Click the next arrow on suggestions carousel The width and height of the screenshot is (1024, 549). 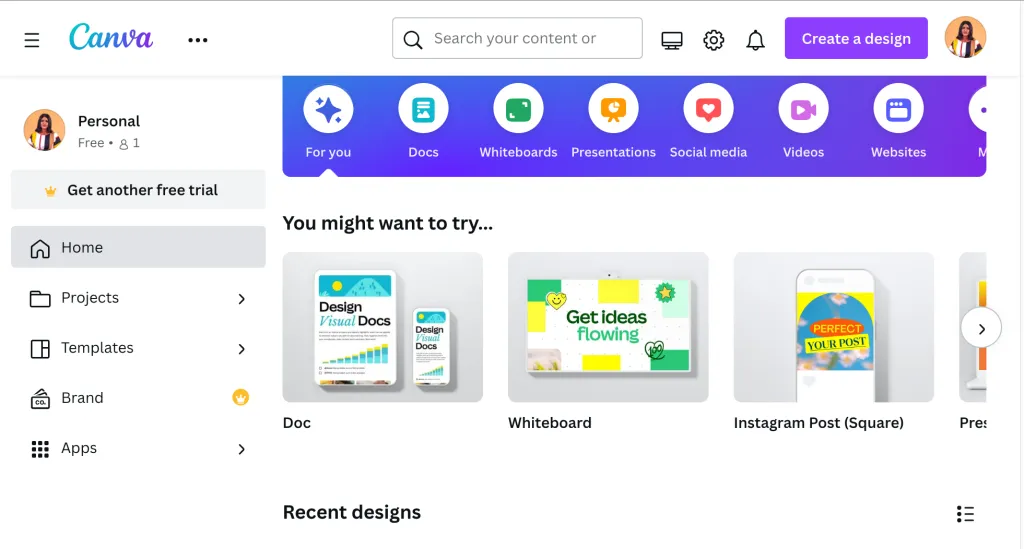pyautogui.click(x=981, y=328)
